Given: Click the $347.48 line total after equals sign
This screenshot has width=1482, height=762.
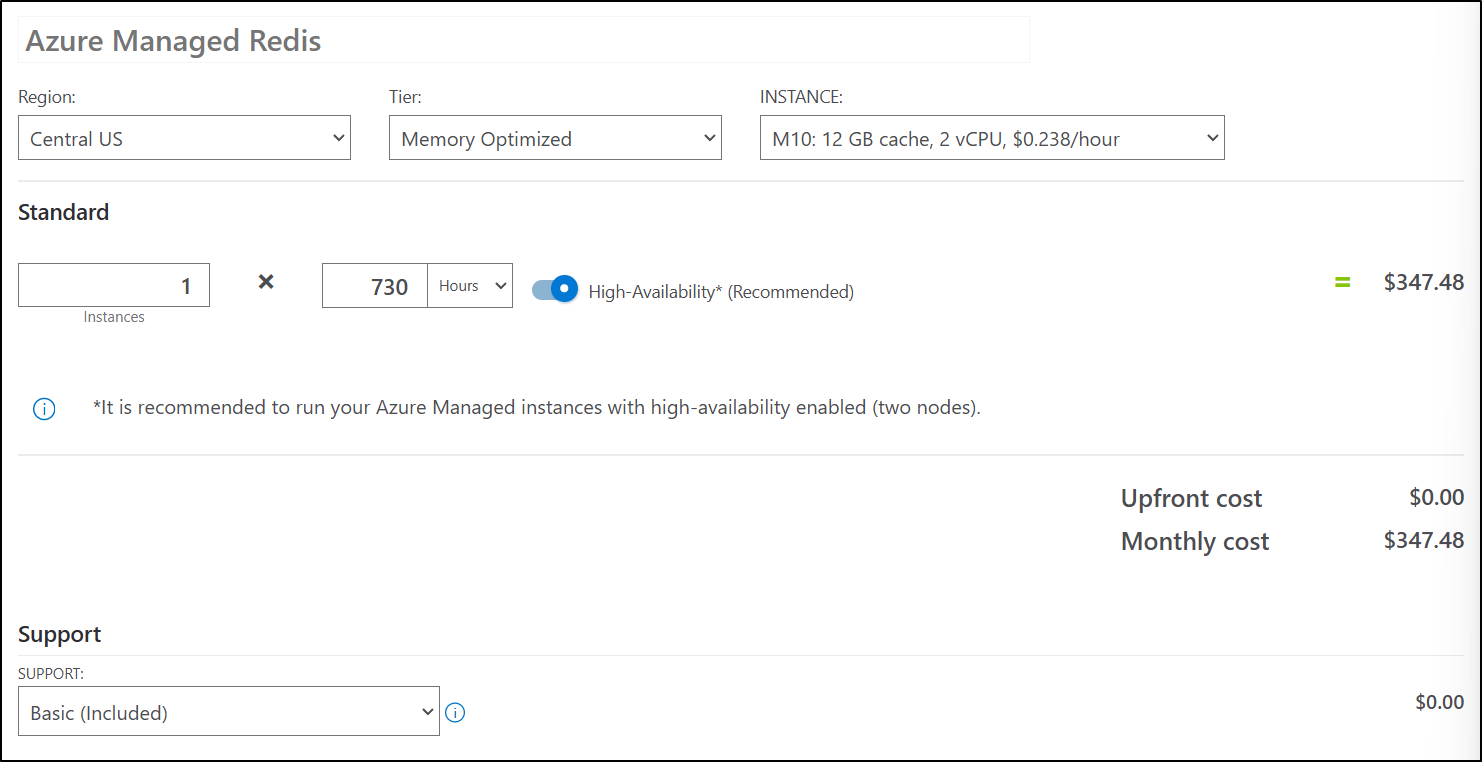Looking at the screenshot, I should (x=1424, y=282).
